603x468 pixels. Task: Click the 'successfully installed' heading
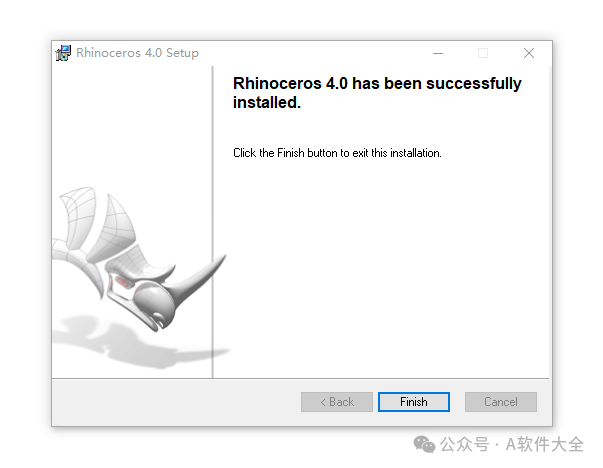pos(377,93)
